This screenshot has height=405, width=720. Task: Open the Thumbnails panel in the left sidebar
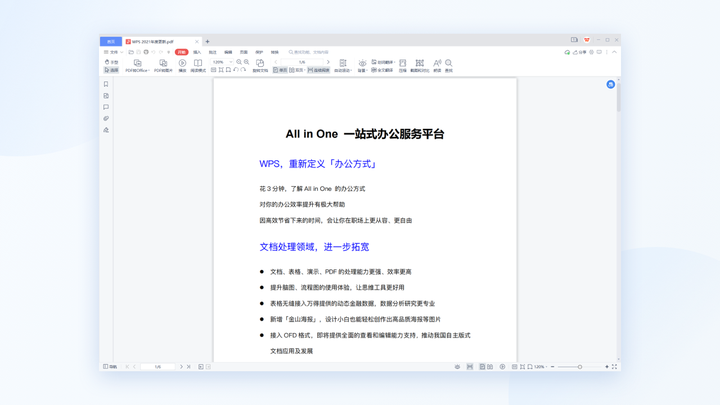[106, 96]
